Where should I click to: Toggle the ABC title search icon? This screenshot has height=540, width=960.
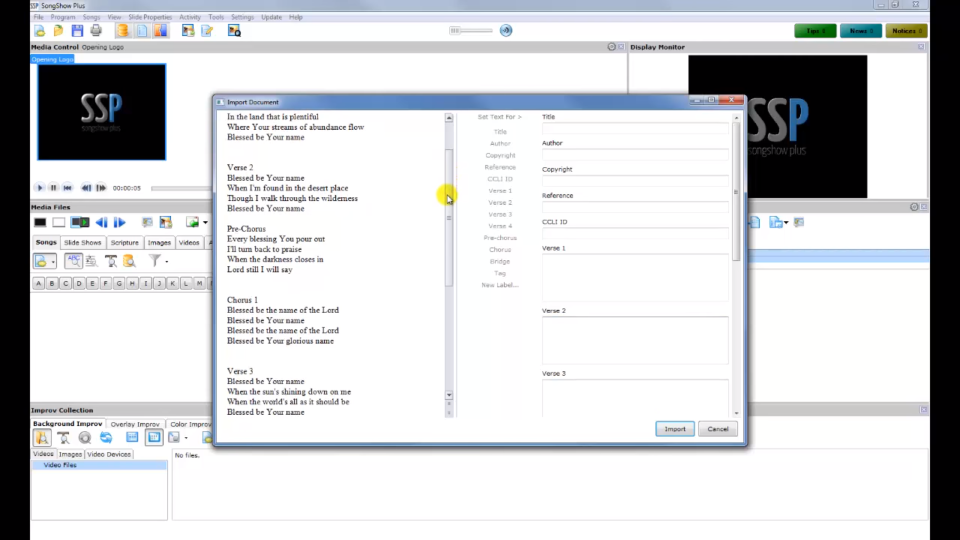(x=73, y=261)
